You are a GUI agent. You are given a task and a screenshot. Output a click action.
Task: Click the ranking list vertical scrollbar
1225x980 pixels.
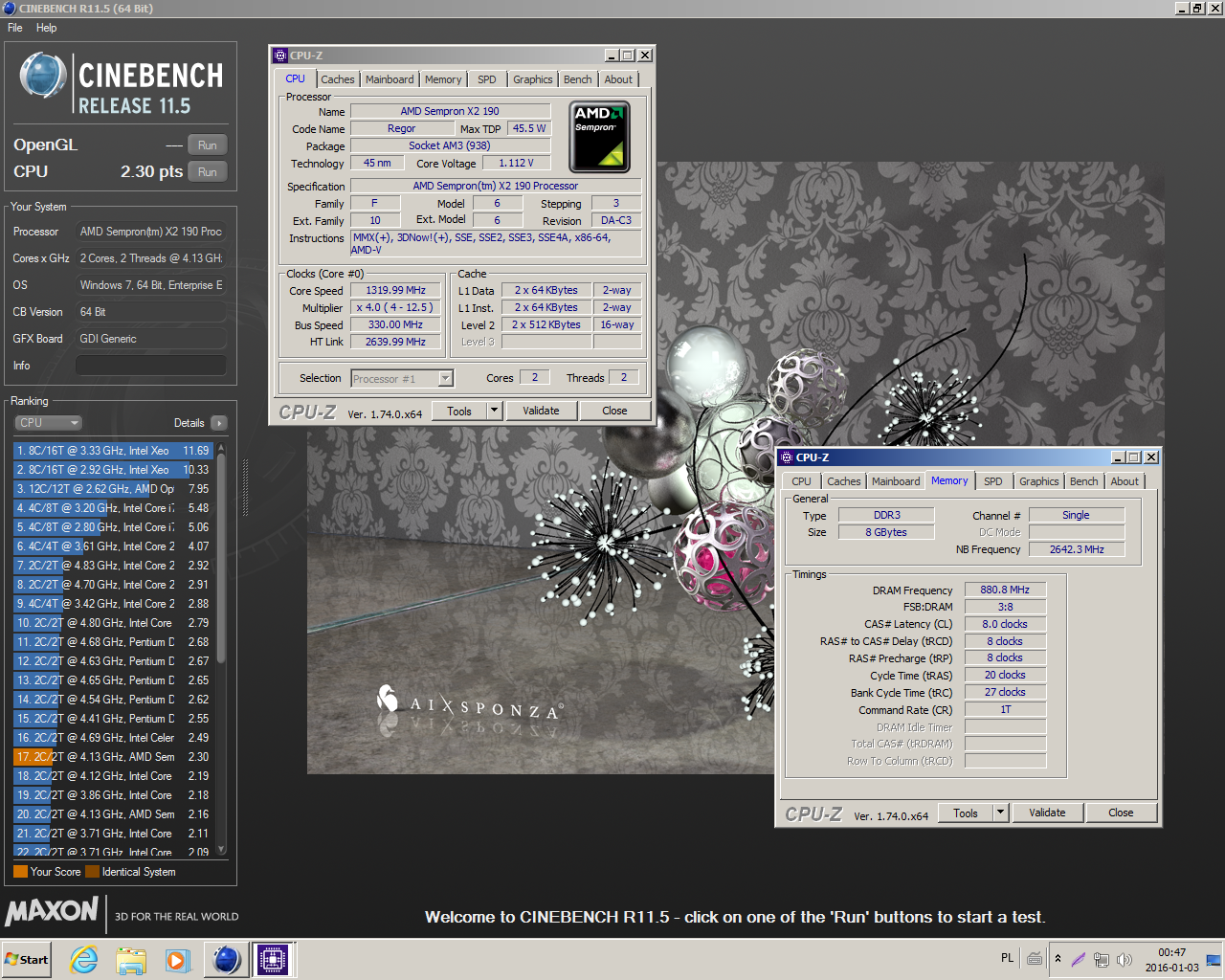222,647
